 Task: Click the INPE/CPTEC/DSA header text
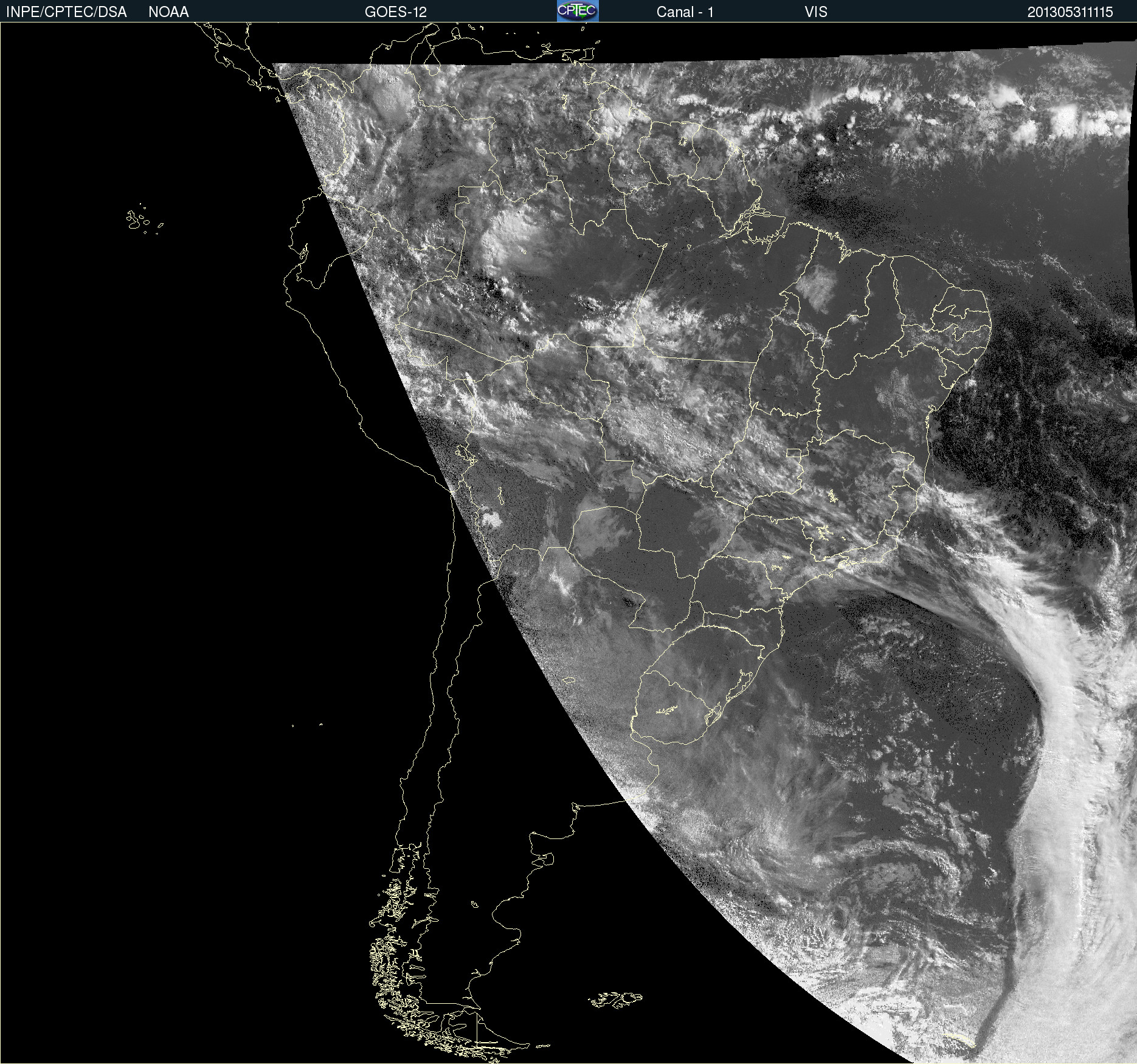66,12
